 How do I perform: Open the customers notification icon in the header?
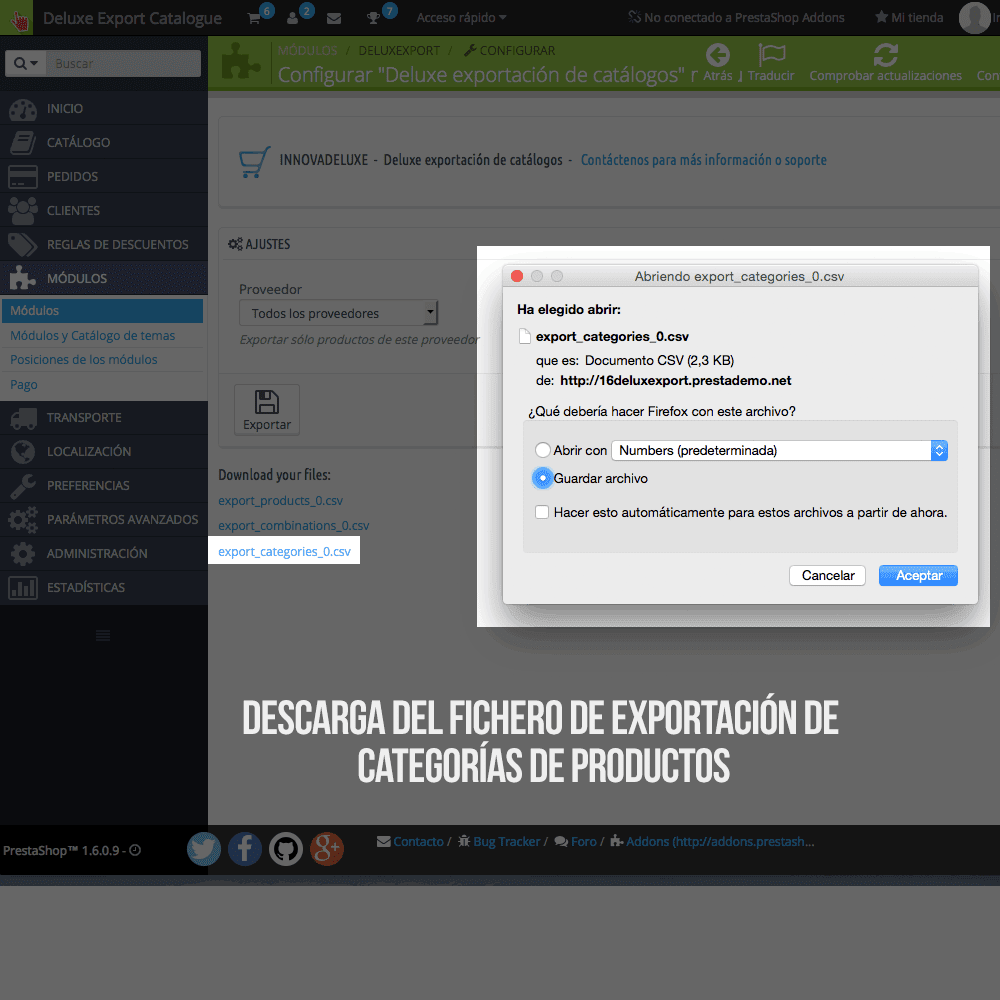point(293,18)
